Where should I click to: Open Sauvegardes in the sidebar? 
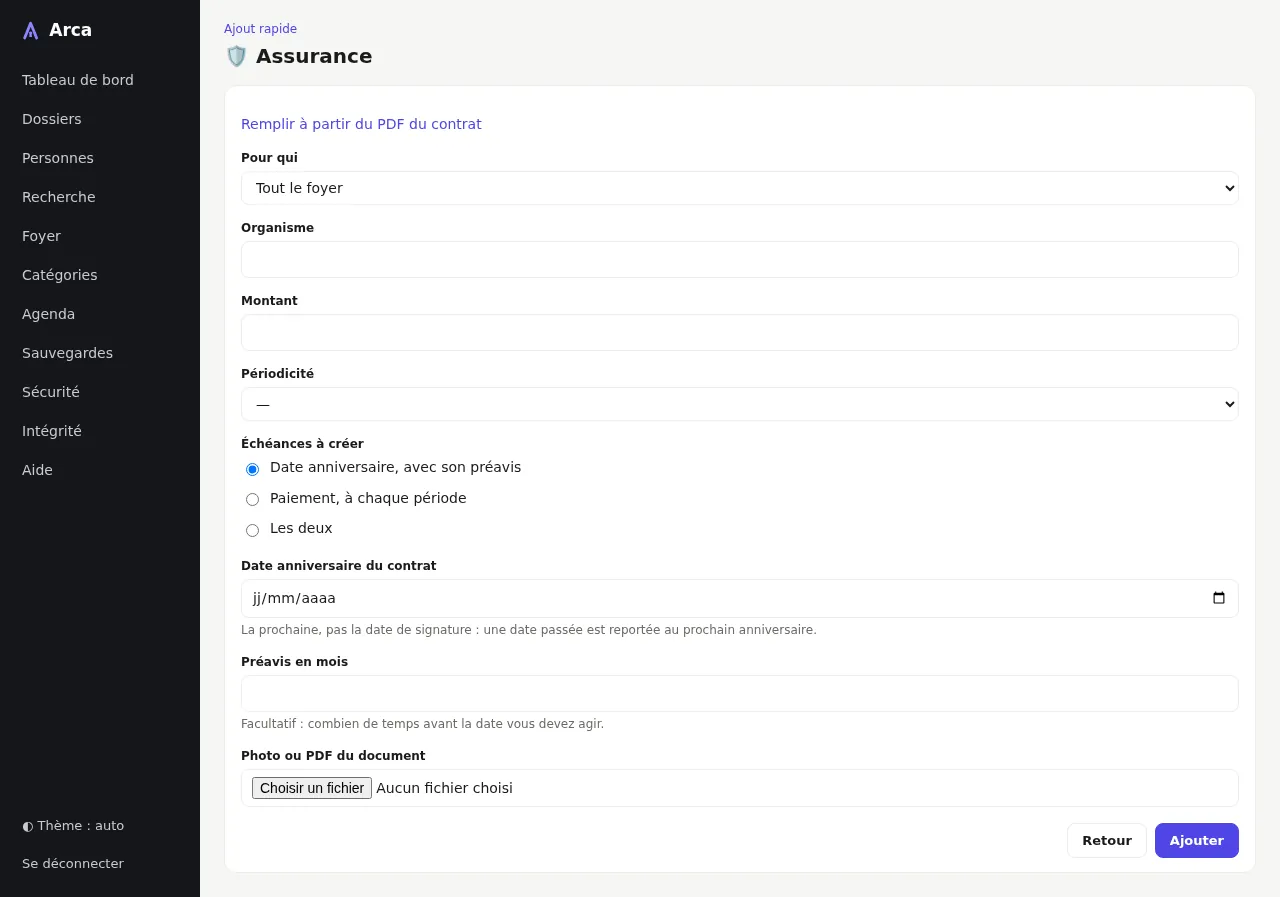[x=67, y=353]
